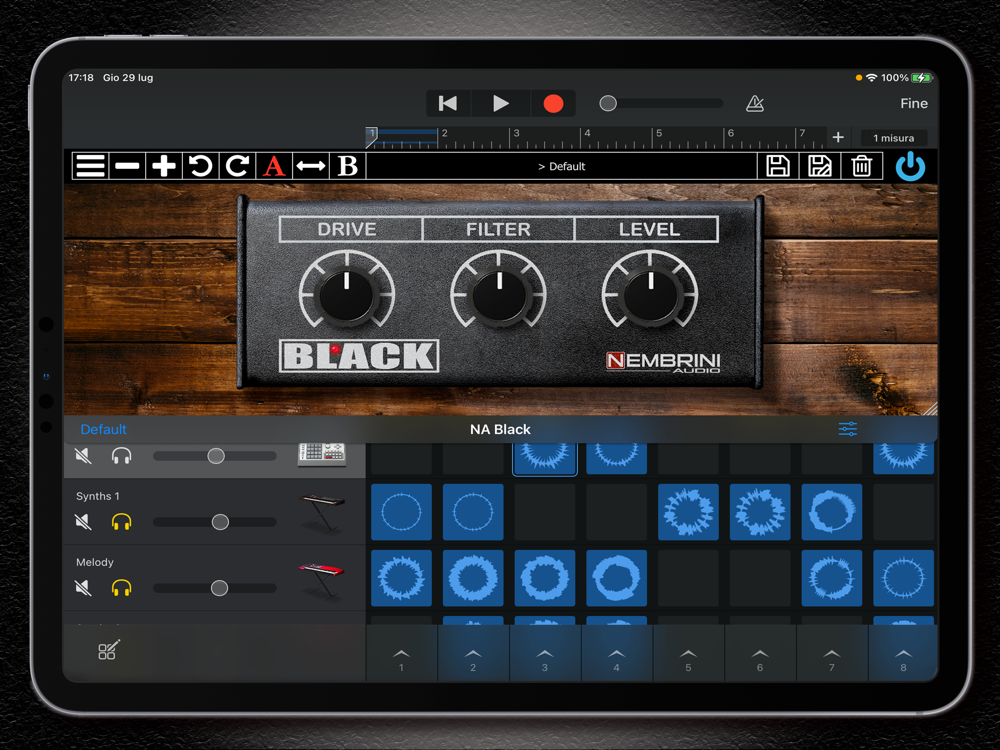The height and width of the screenshot is (750, 1000).
Task: Click the Melody track name
Action: (x=94, y=562)
